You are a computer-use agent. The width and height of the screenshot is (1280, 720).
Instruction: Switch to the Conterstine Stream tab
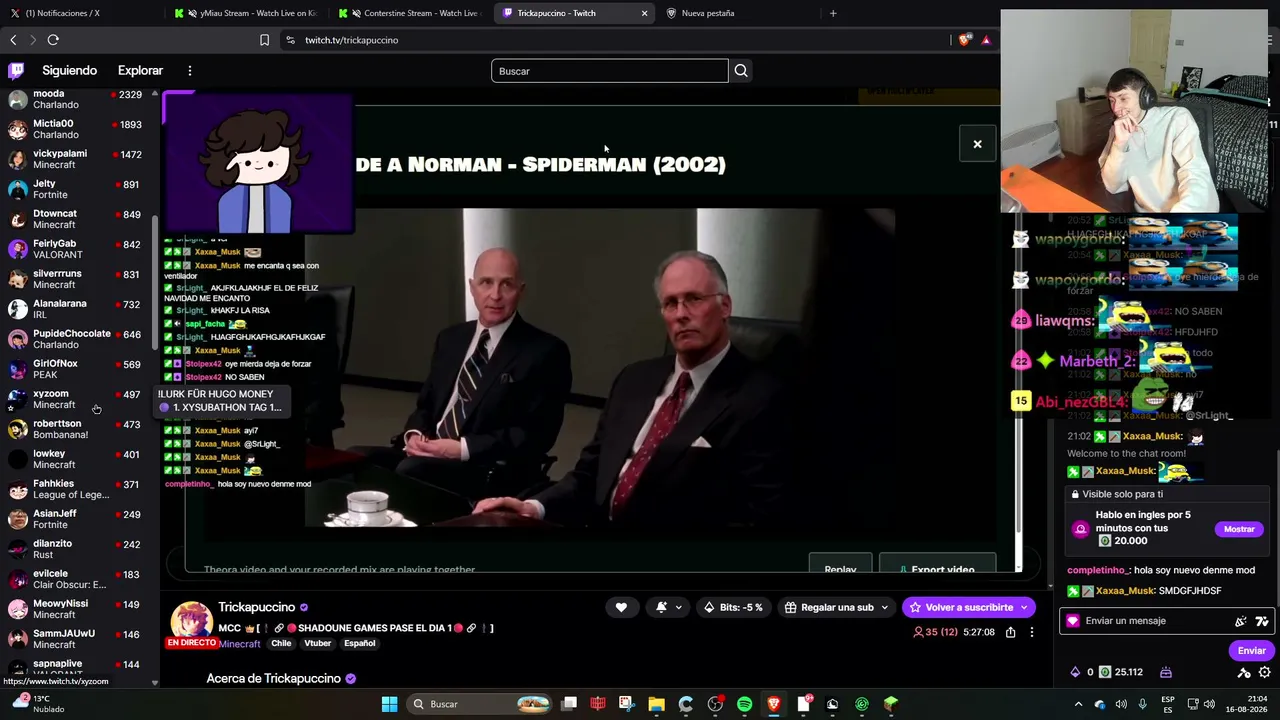click(x=410, y=13)
